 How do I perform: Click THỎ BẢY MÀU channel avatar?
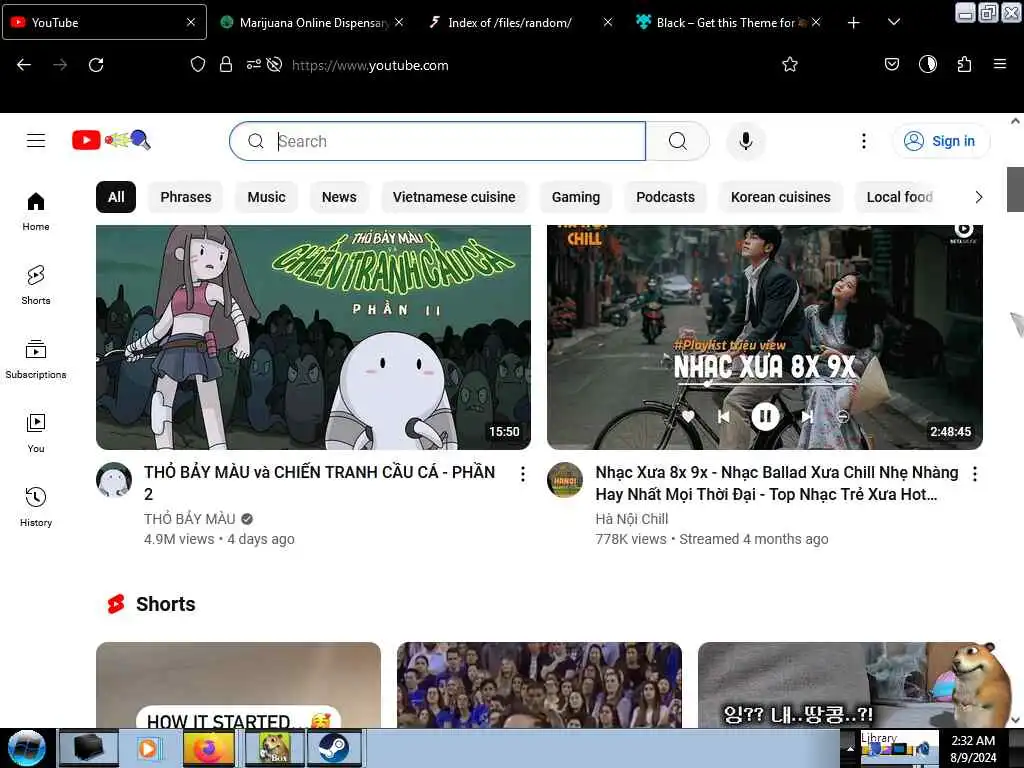pyautogui.click(x=114, y=480)
